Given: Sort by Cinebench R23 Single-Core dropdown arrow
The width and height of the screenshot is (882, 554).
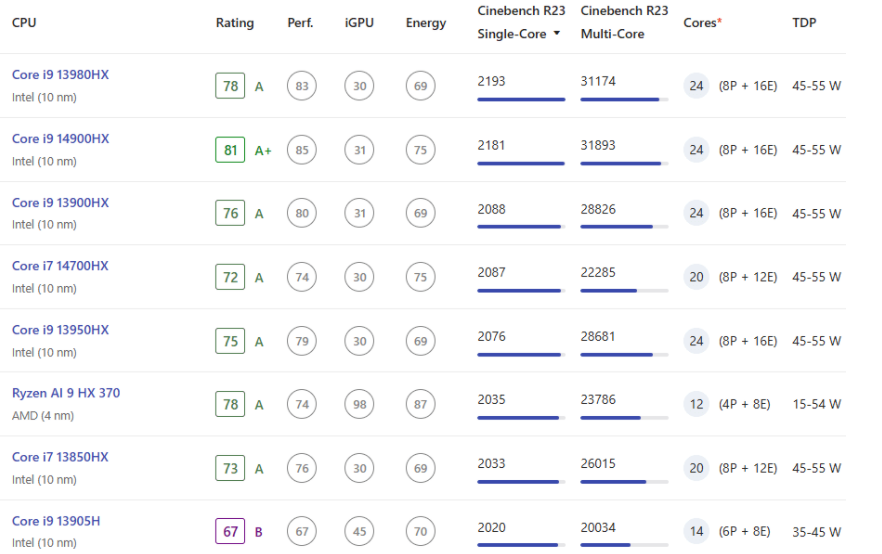Looking at the screenshot, I should point(556,34).
